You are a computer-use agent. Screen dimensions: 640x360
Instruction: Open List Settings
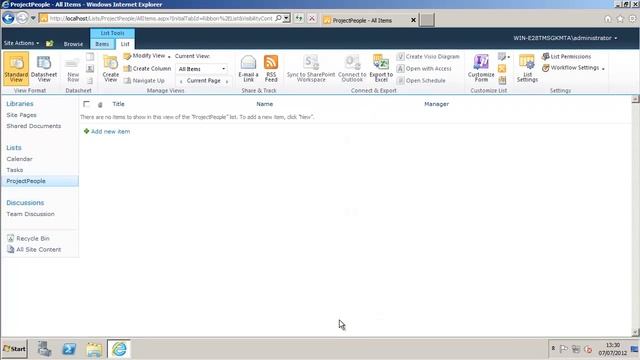(x=527, y=69)
